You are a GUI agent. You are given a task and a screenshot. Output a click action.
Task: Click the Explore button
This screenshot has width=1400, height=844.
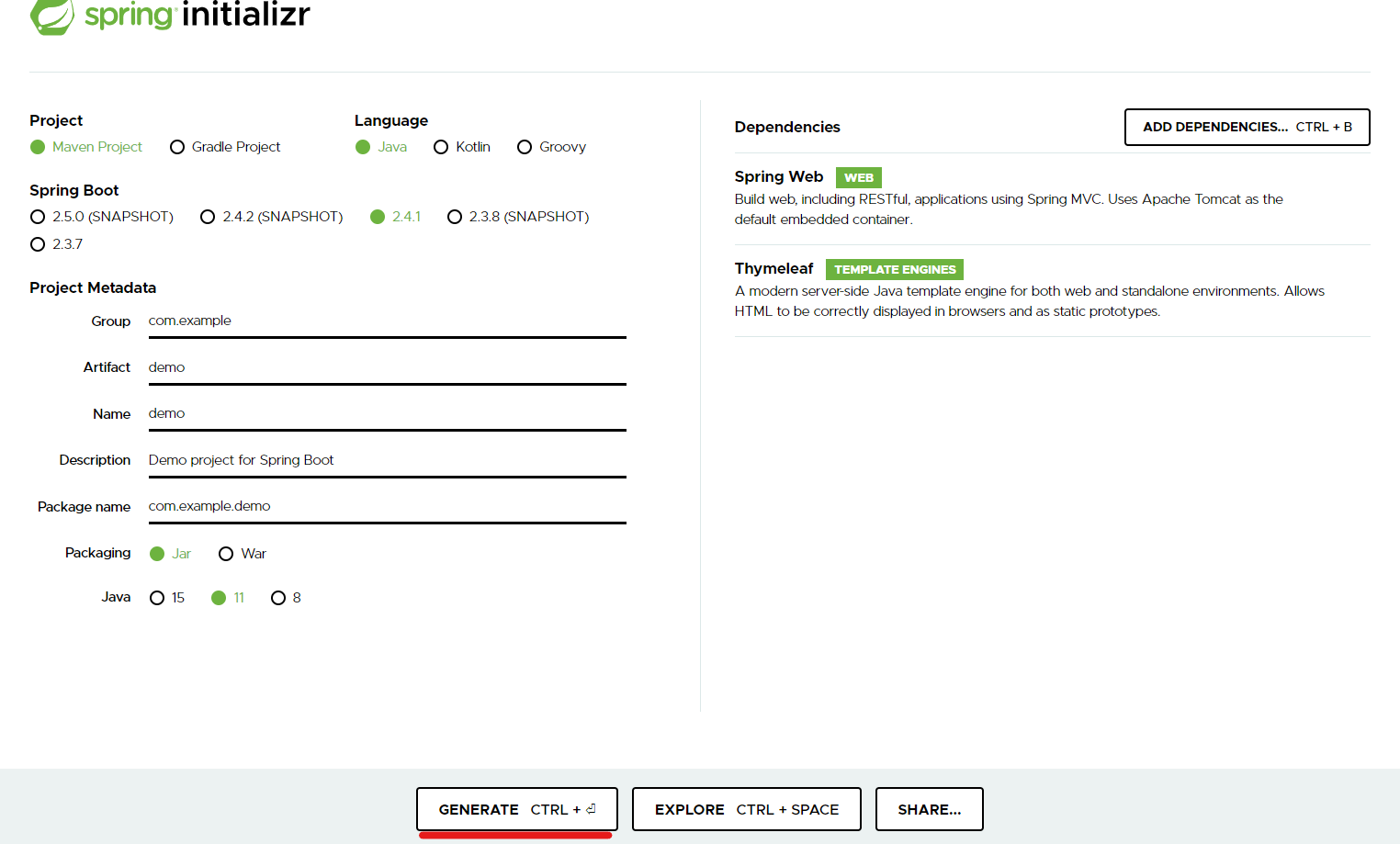747,809
